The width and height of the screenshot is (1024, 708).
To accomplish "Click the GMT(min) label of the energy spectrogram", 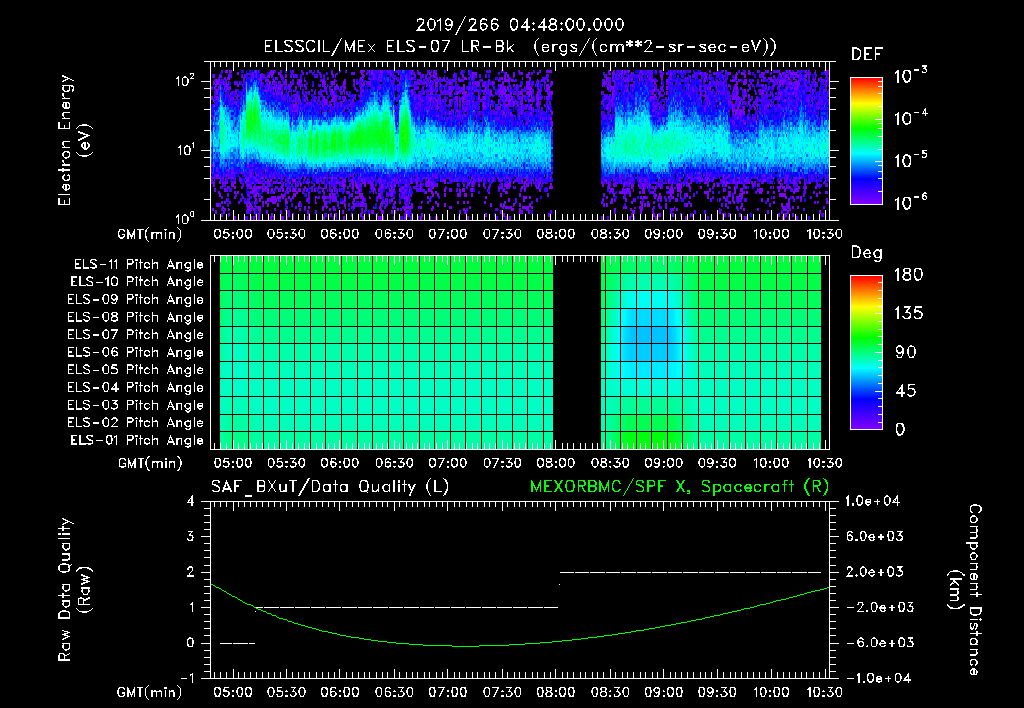I will point(150,234).
